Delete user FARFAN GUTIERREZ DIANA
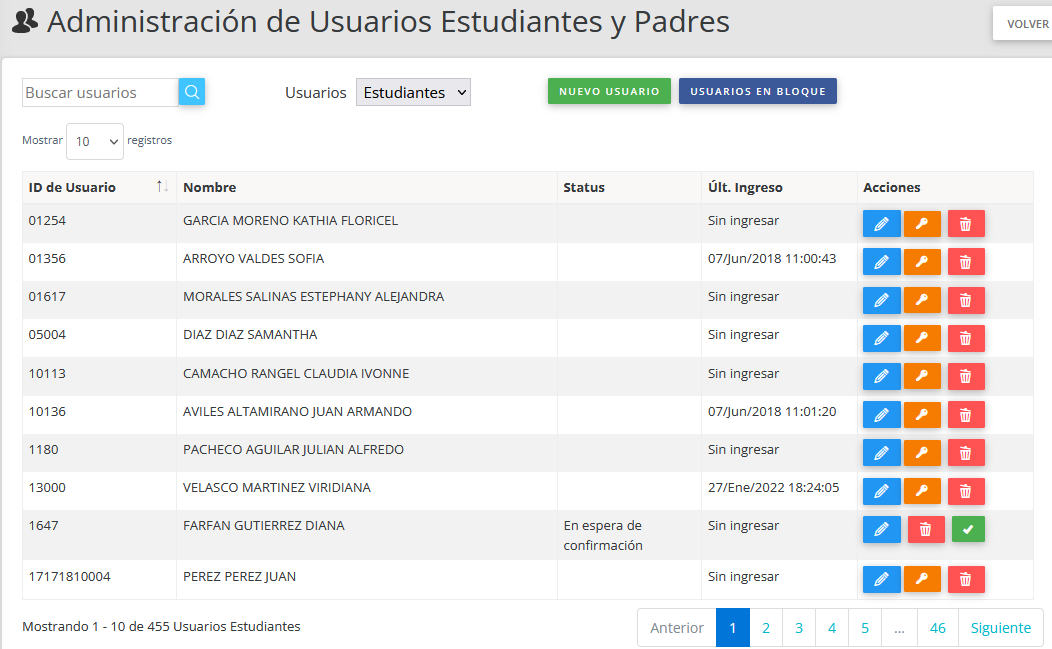This screenshot has width=1052, height=649. [925, 529]
